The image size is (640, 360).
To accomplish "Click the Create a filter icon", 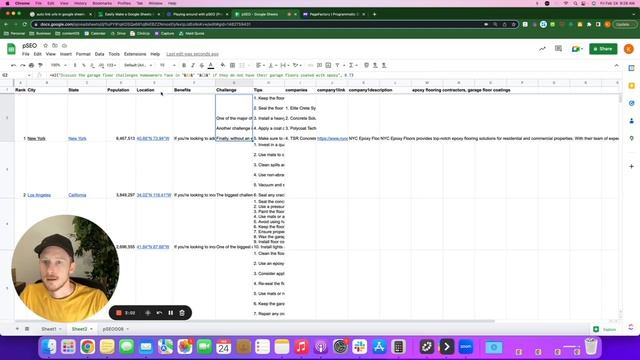I will 338,65.
